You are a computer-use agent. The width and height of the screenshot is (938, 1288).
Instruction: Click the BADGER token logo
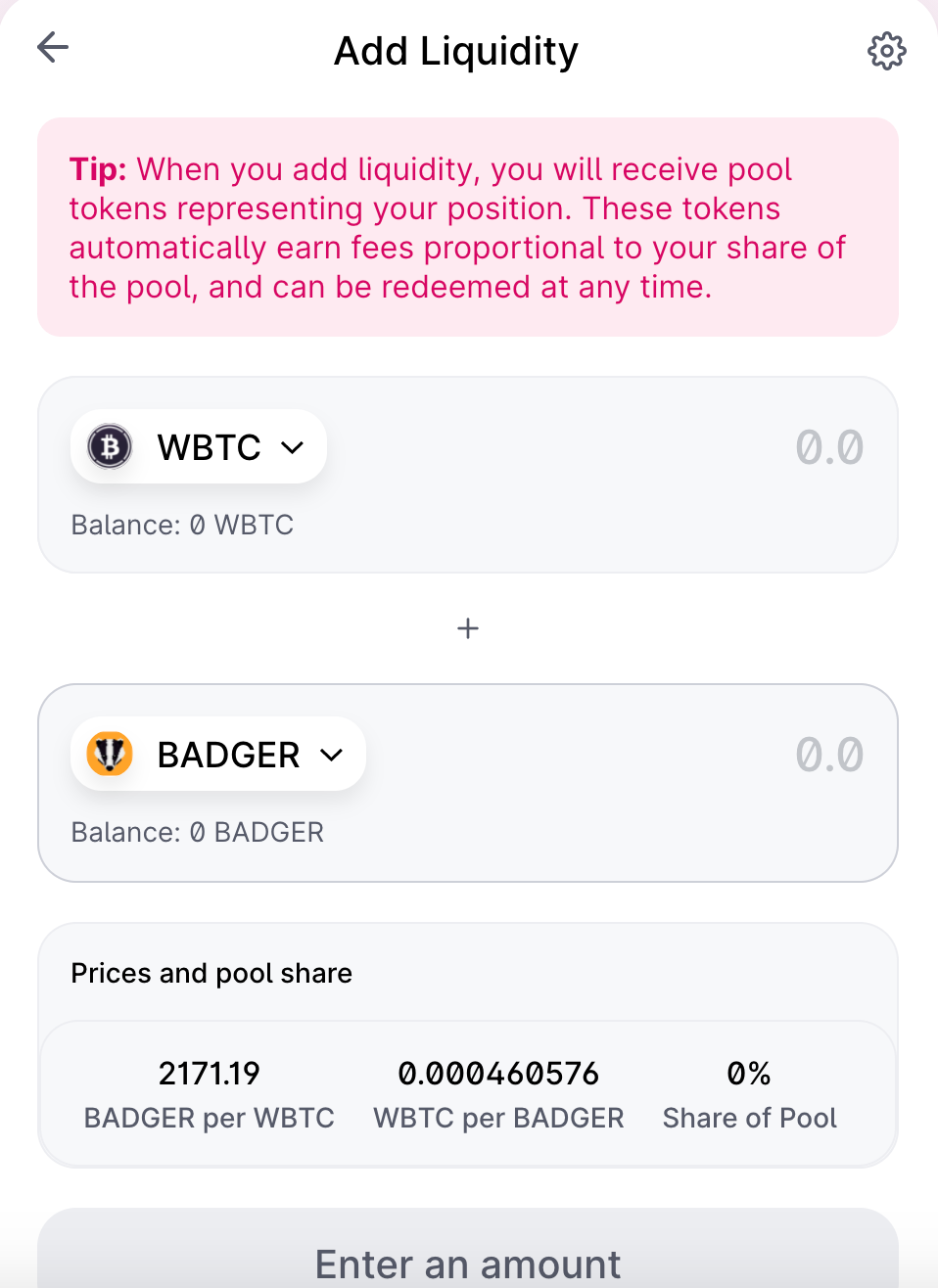(110, 755)
